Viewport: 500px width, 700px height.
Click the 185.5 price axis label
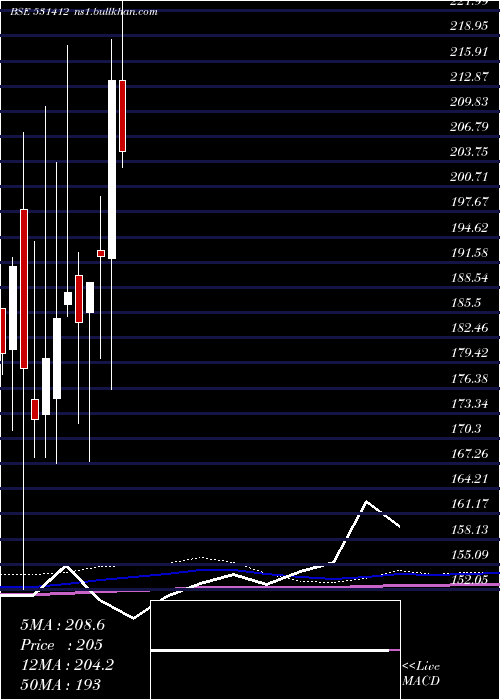point(467,303)
